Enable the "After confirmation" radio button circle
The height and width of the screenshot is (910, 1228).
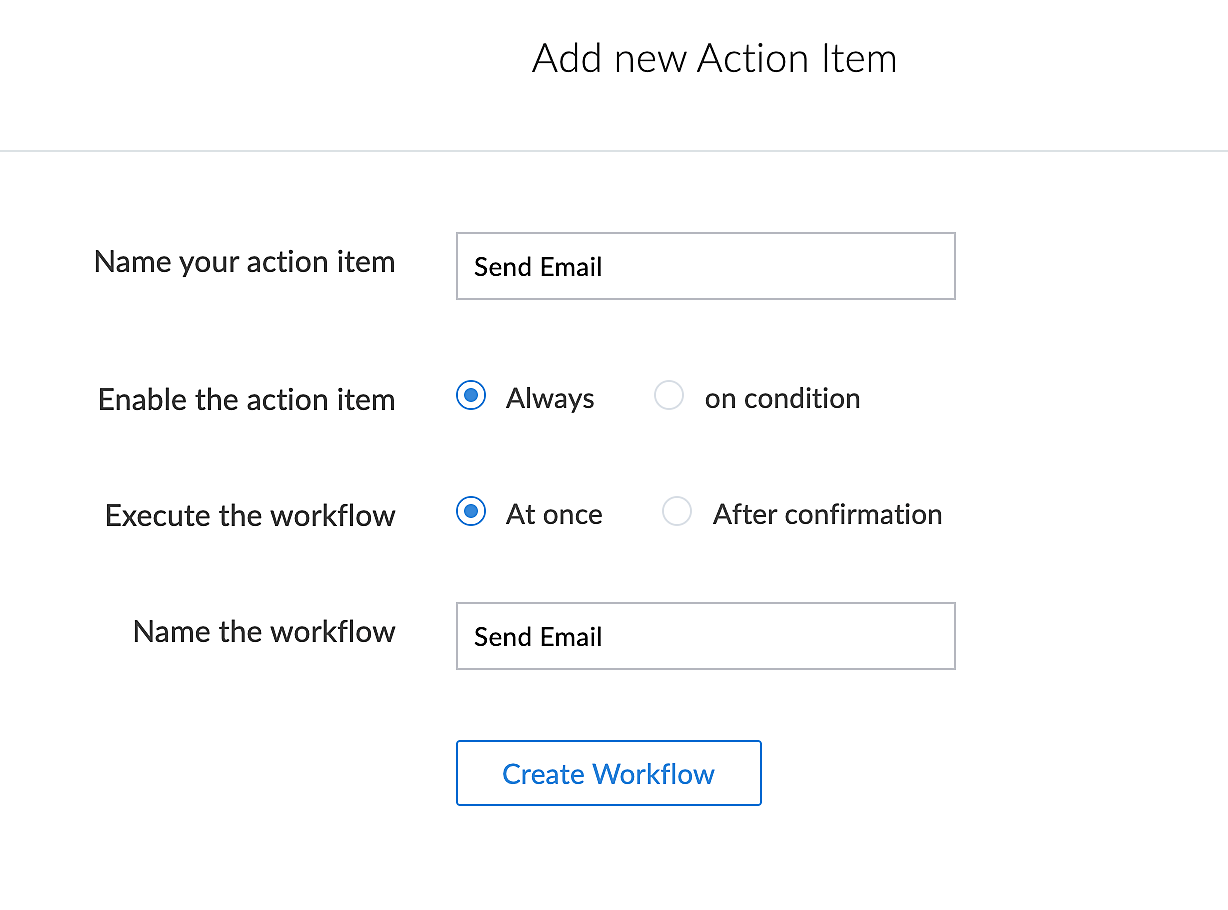tap(677, 512)
